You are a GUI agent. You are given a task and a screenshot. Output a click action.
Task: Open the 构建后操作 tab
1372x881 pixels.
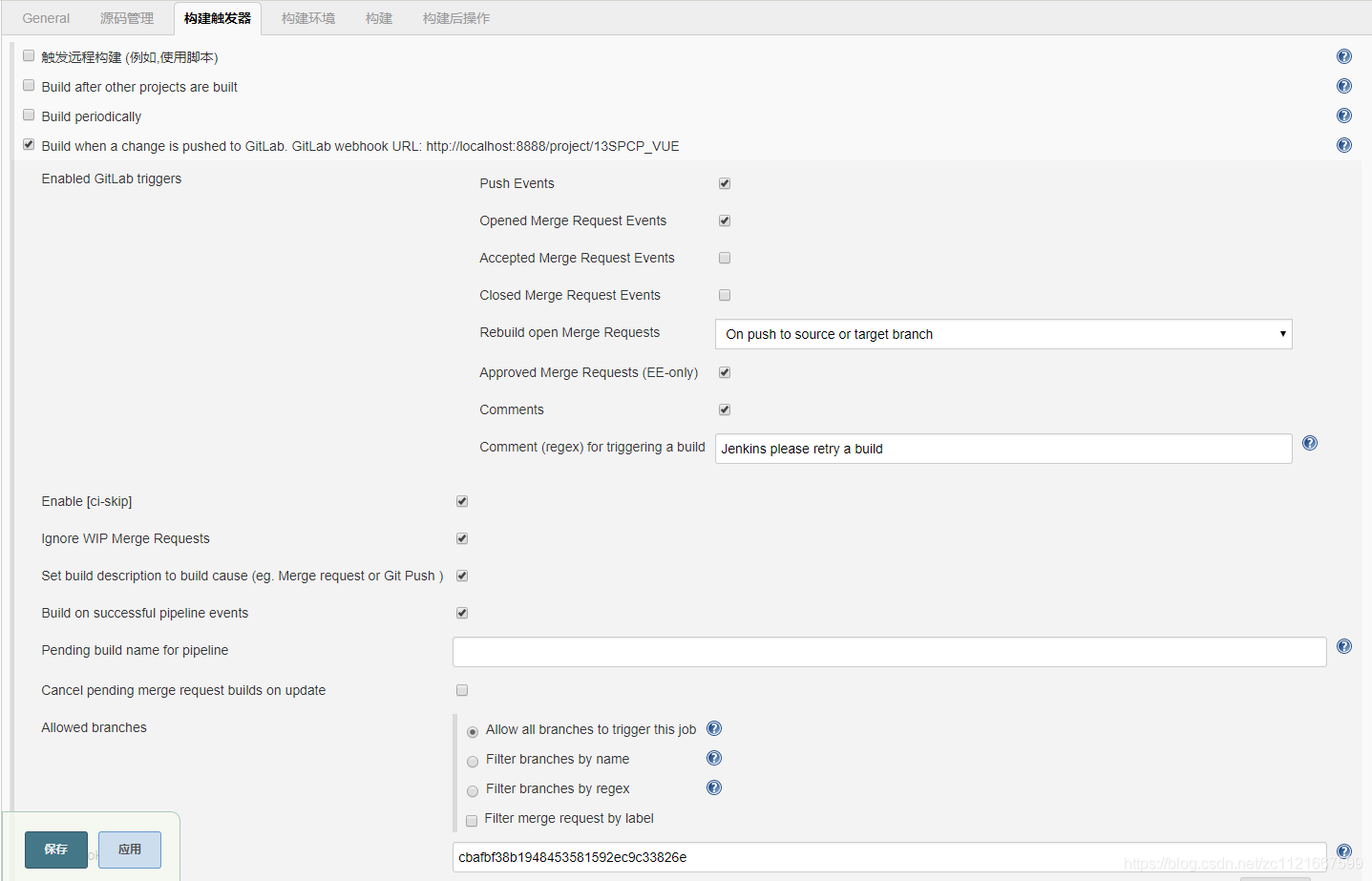456,18
